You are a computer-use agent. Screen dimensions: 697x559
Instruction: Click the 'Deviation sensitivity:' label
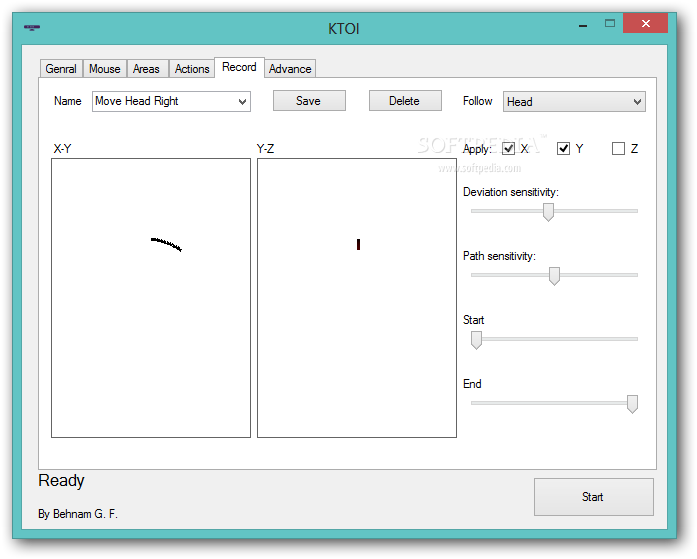point(511,192)
